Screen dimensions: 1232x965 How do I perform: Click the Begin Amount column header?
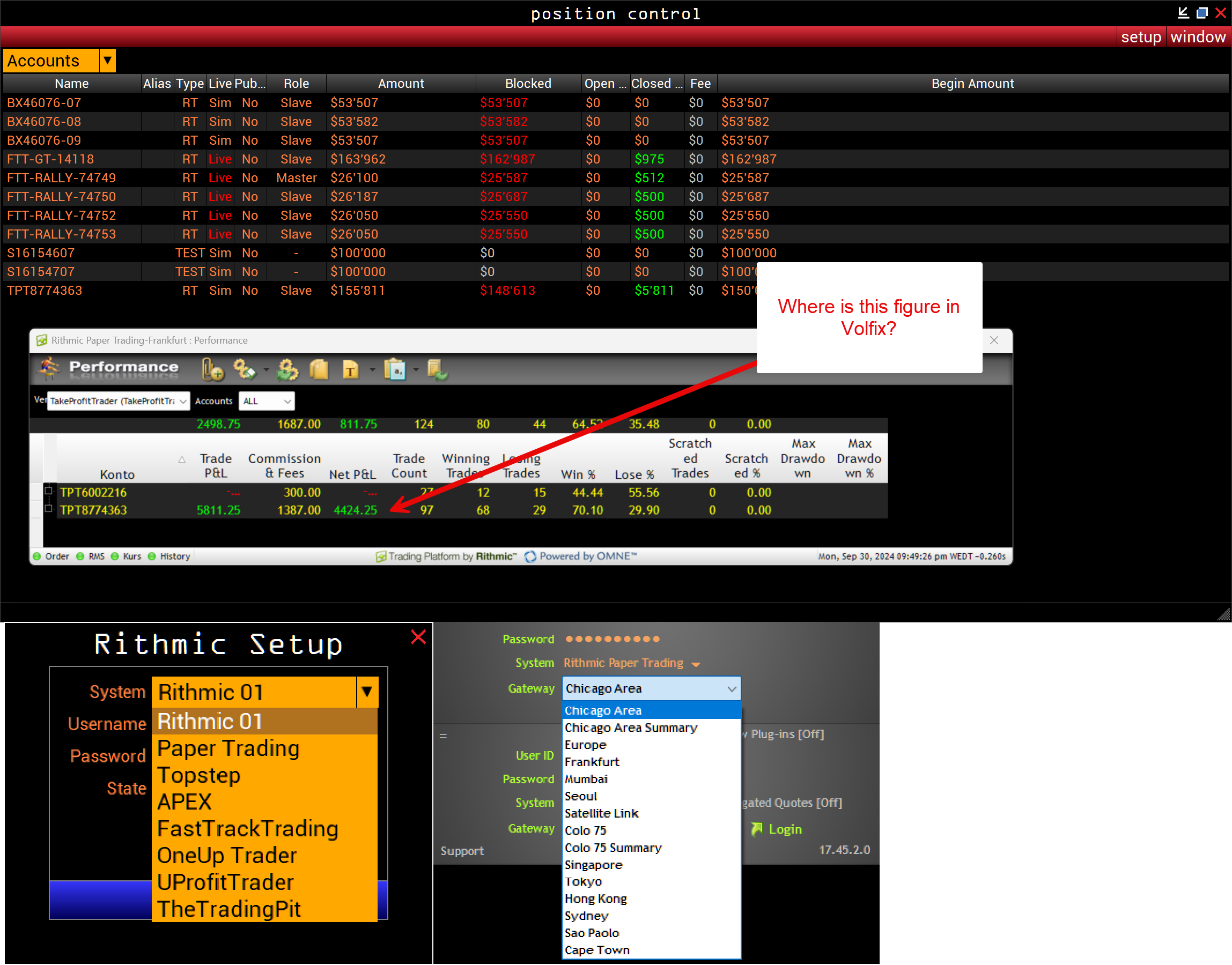point(972,84)
